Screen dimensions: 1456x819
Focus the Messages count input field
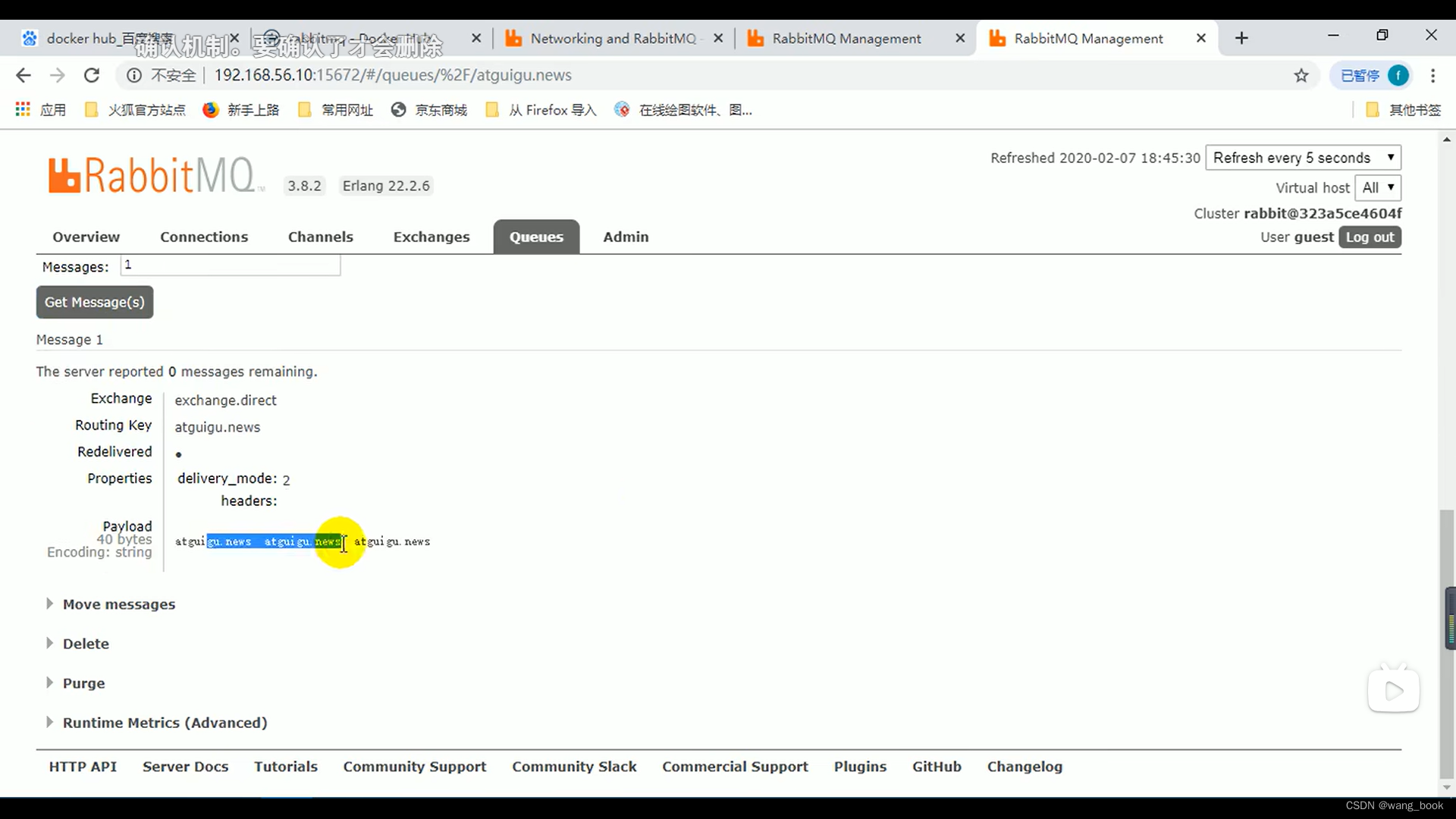click(231, 265)
